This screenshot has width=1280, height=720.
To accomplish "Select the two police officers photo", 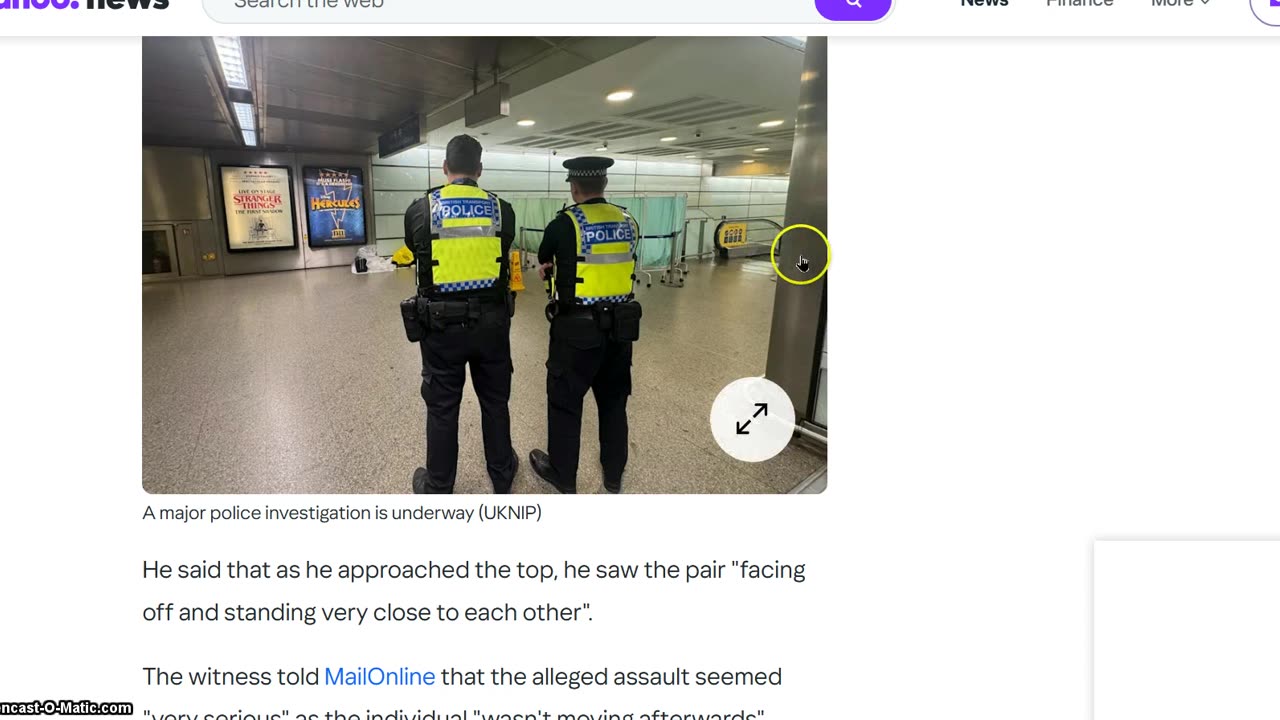I will (484, 265).
